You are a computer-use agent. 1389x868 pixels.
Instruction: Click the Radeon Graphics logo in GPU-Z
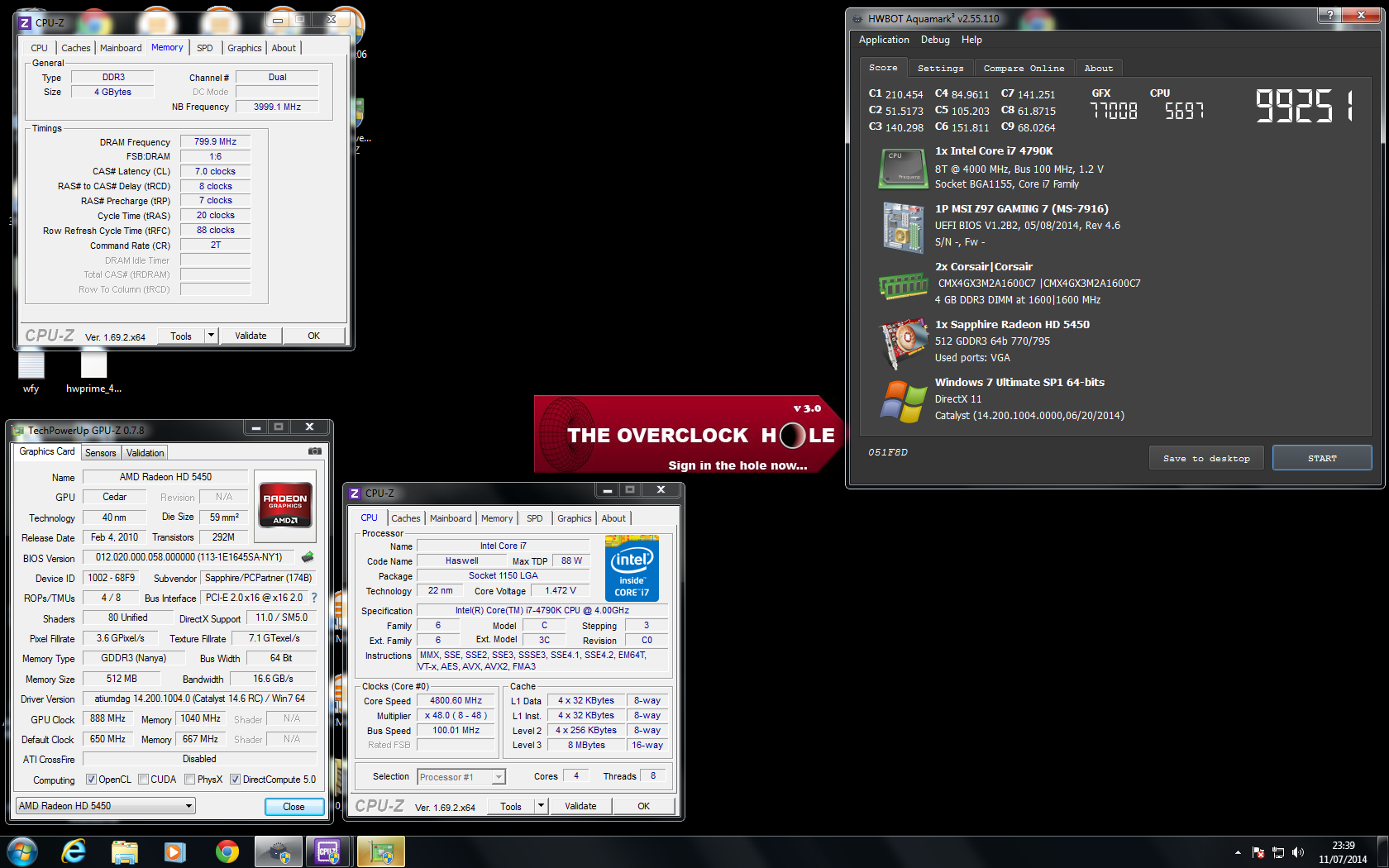pyautogui.click(x=285, y=504)
